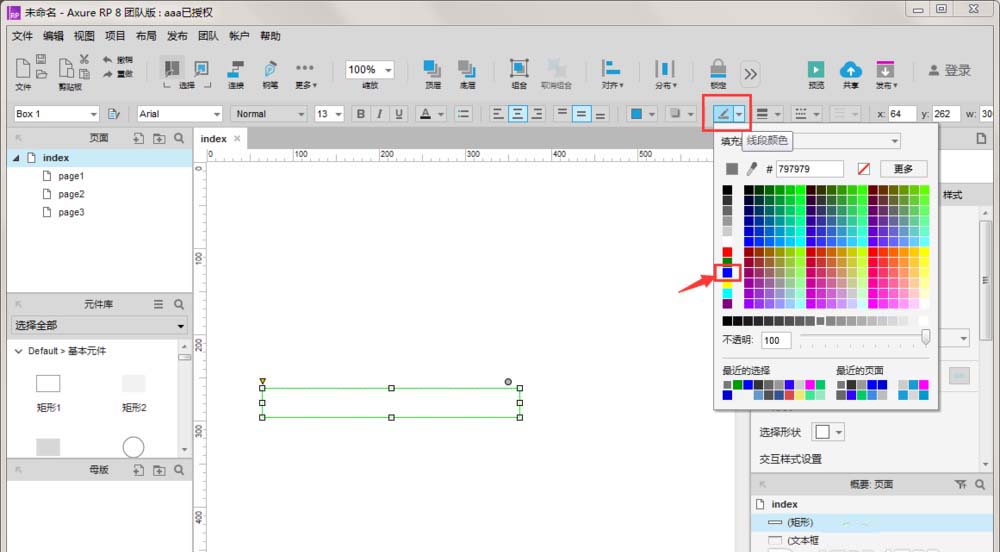Toggle italic text formatting
Viewport: 1000px width, 552px height.
[380, 114]
